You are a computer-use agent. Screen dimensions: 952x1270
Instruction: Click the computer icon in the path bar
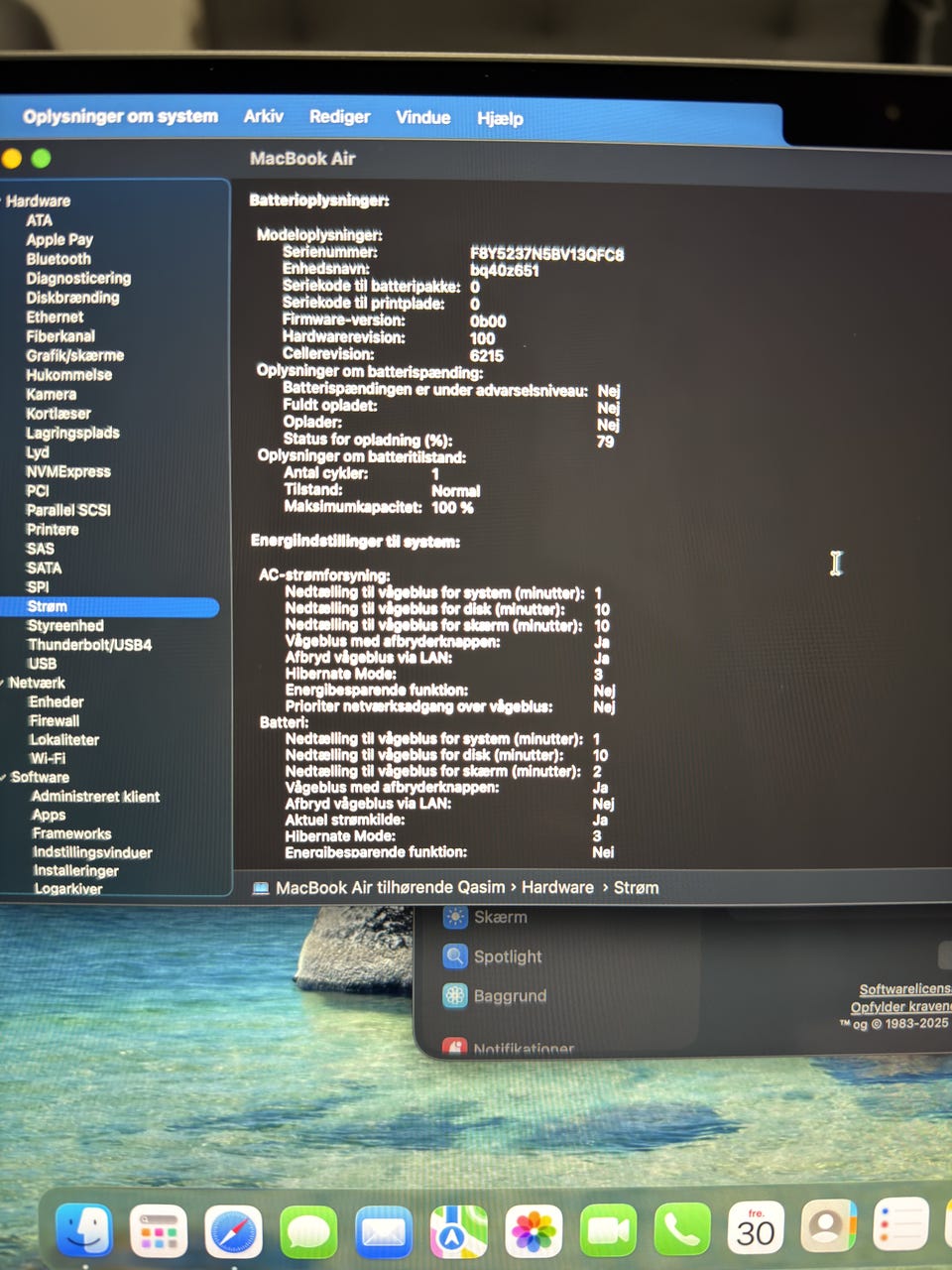coord(260,888)
